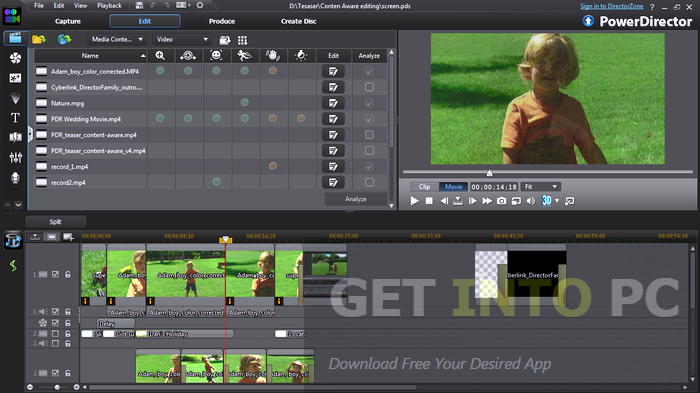Click the preview quality display icon
Screen dimensions: 700x393
point(516,201)
